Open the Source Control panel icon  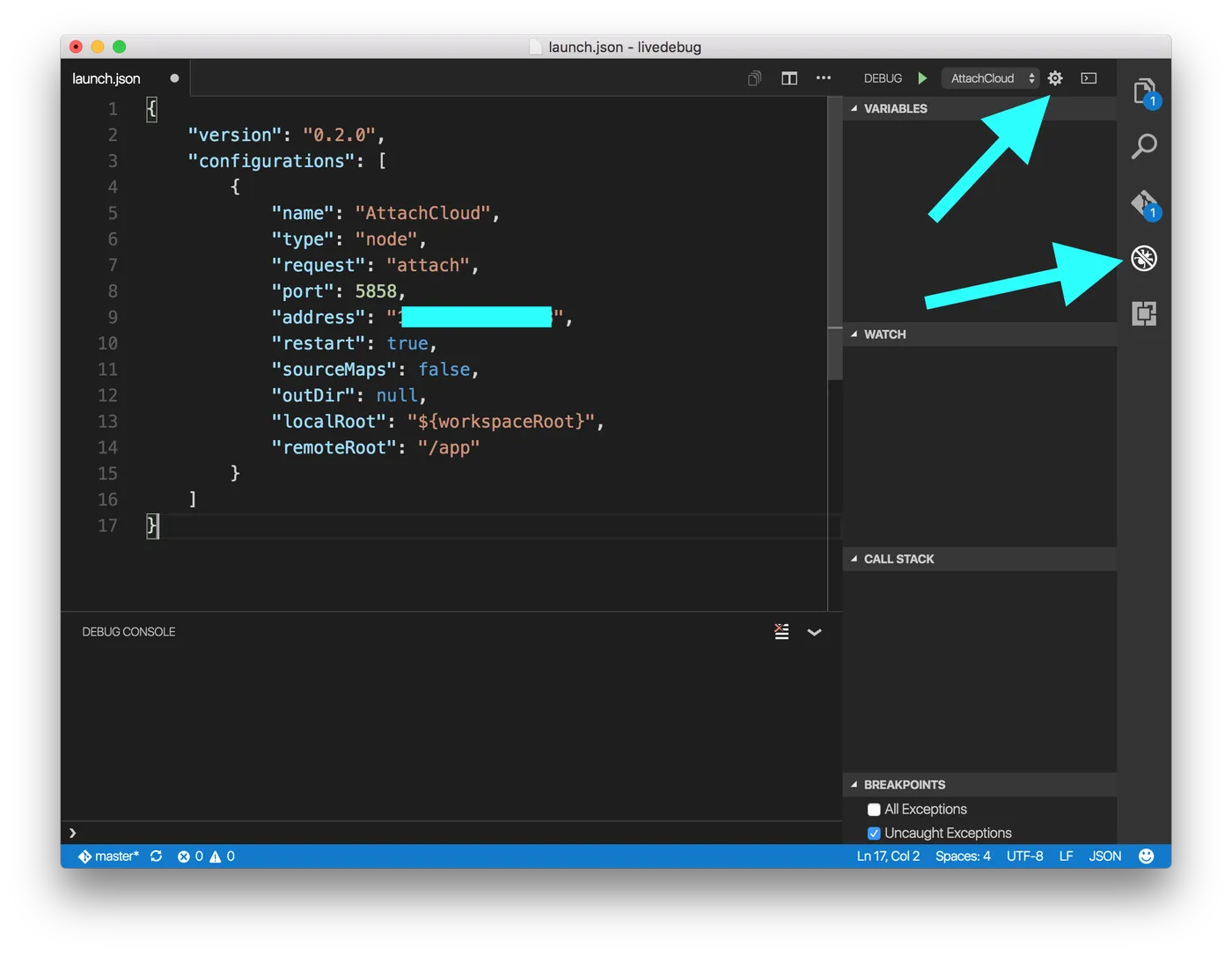[x=1144, y=202]
